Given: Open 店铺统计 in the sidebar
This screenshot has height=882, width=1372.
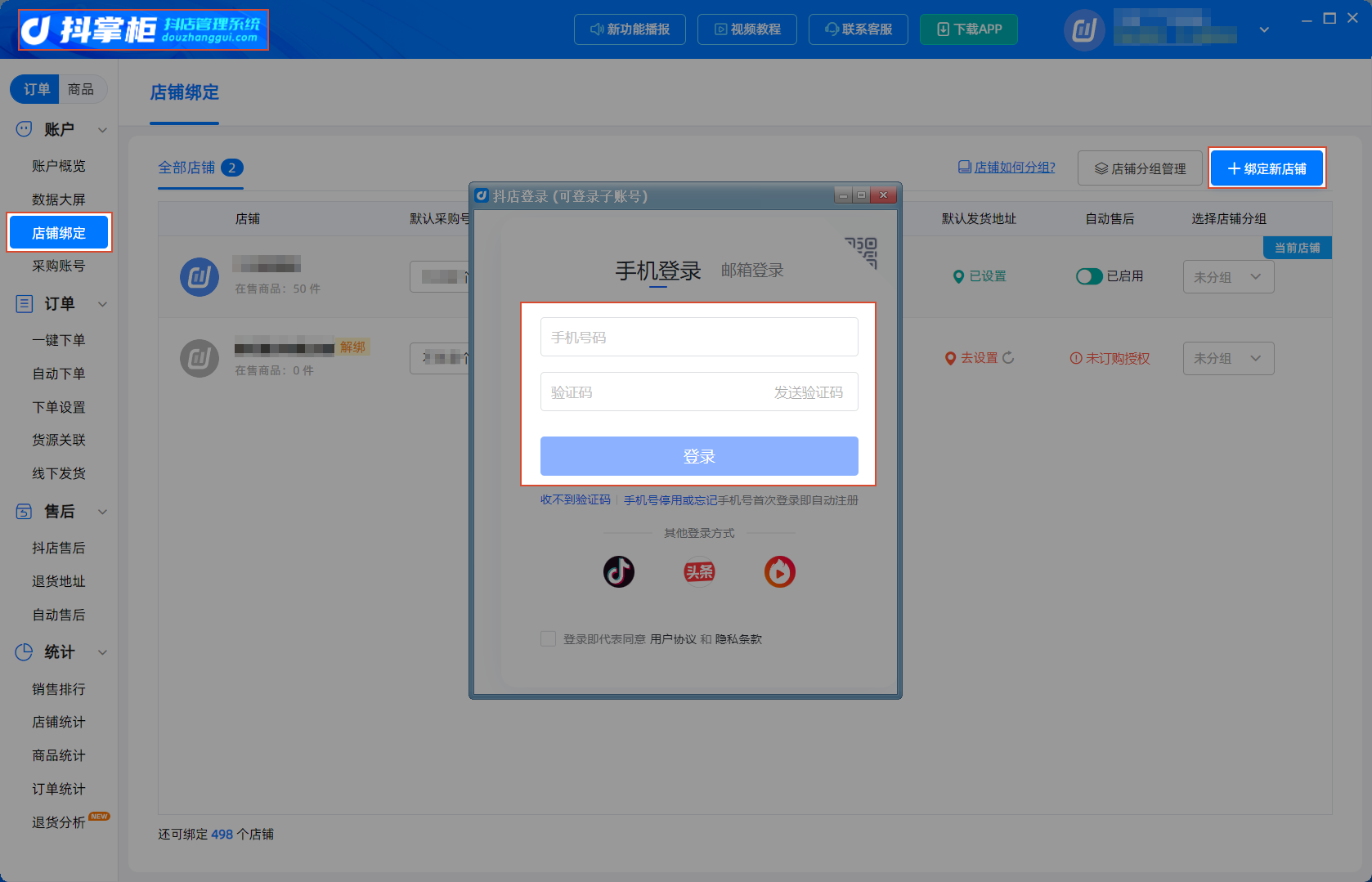Looking at the screenshot, I should click(59, 722).
